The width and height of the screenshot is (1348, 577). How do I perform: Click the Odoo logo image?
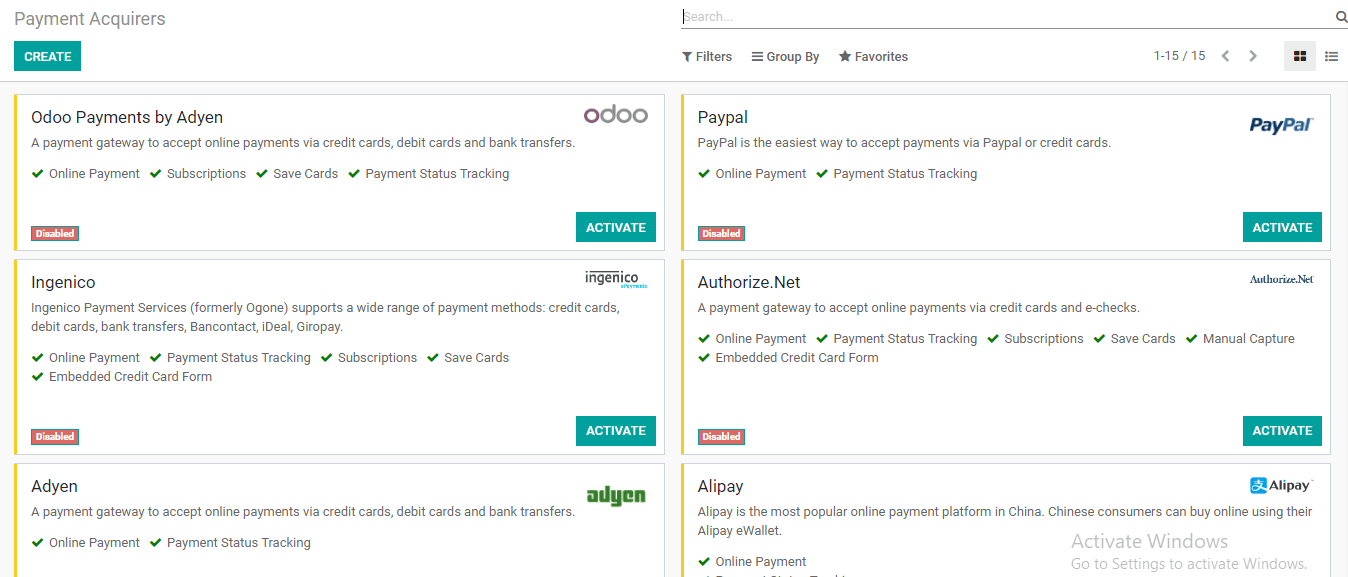pyautogui.click(x=616, y=114)
